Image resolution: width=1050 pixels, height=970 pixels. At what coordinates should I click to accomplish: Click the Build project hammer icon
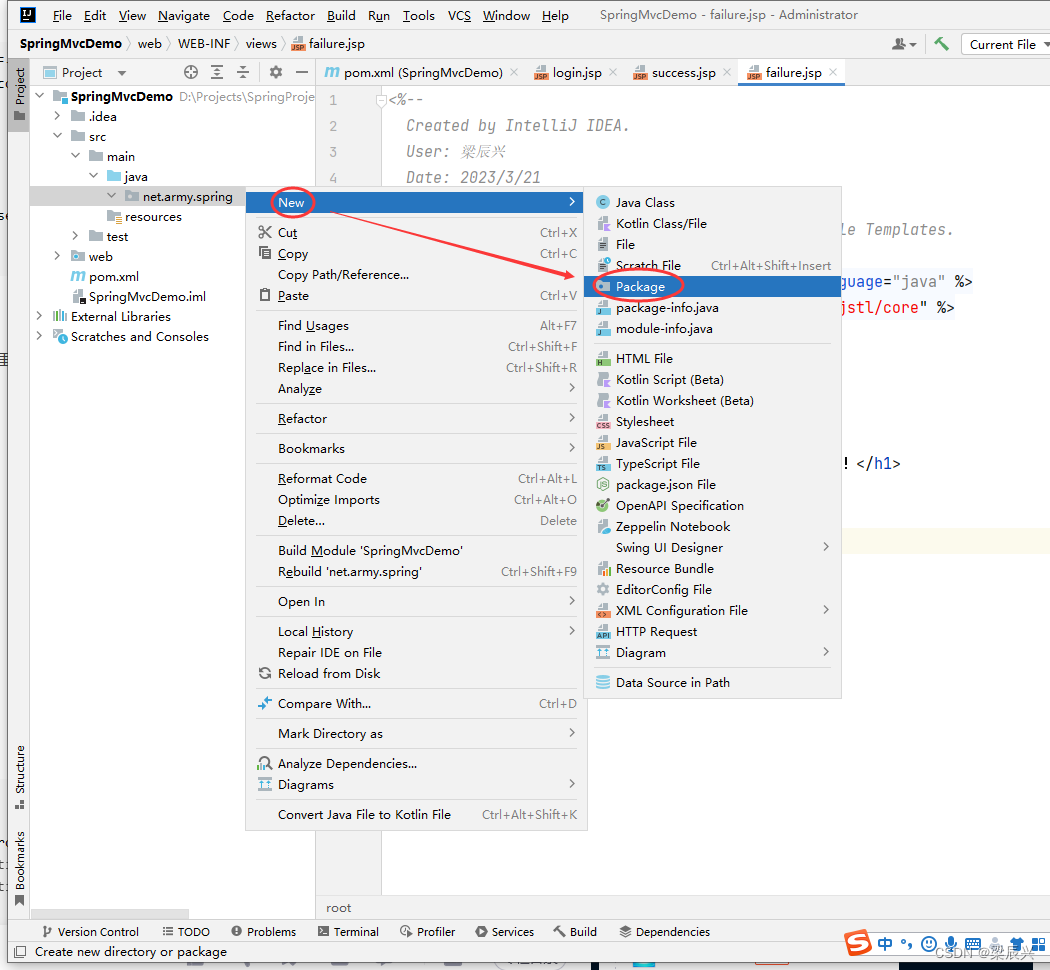pyautogui.click(x=942, y=44)
